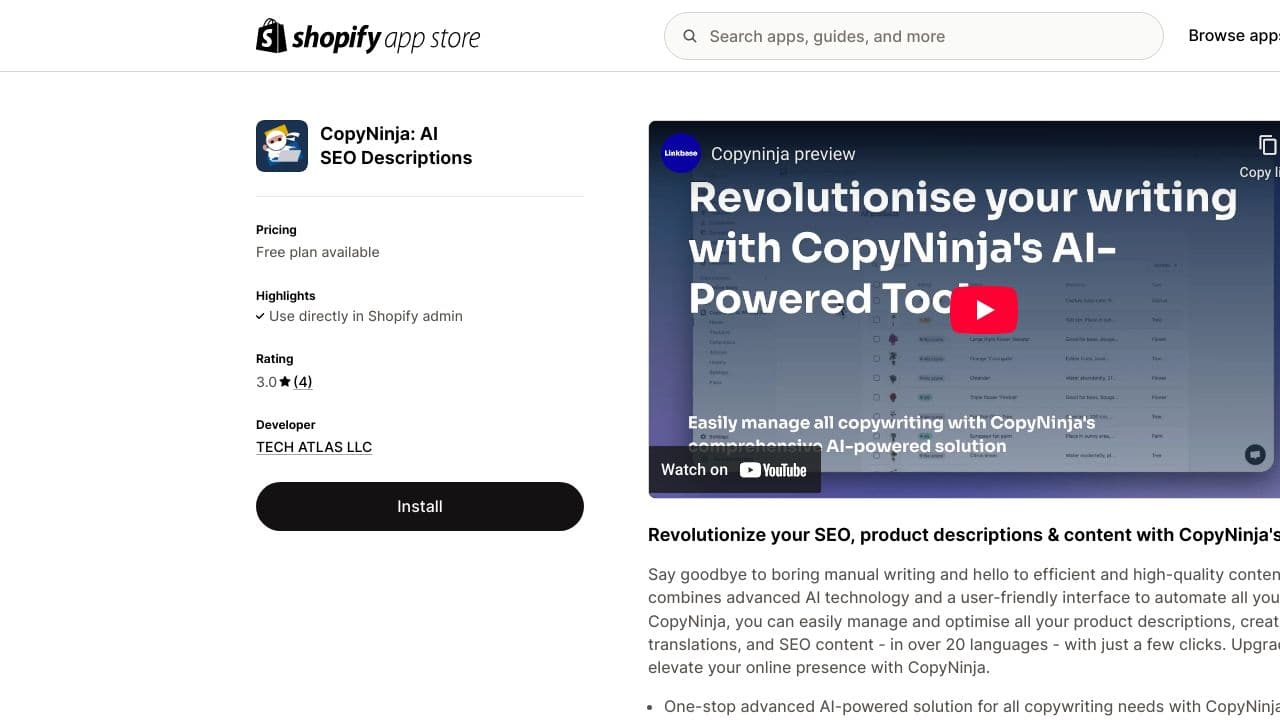Click the video thumbnail headline text
The height and width of the screenshot is (720, 1280).
[x=963, y=248]
